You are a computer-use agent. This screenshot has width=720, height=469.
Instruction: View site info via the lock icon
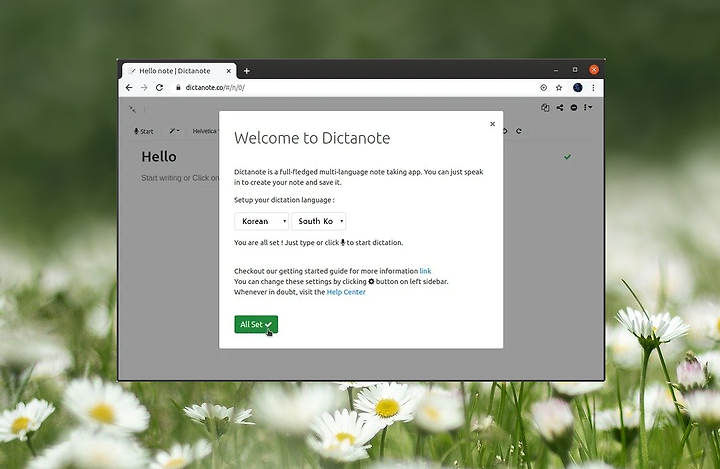pos(178,87)
